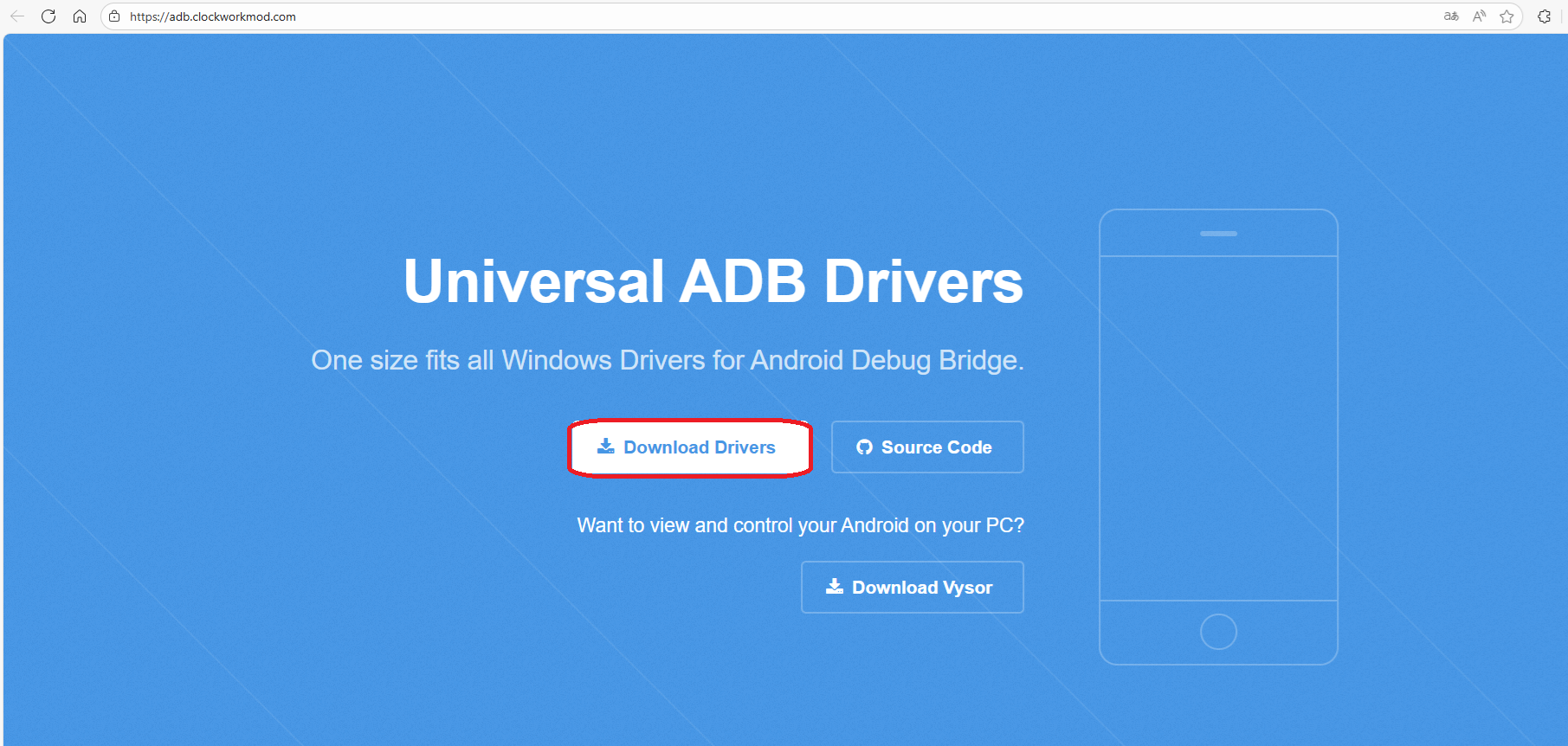The image size is (1568, 746).
Task: Open the translate page icon
Action: click(x=1451, y=16)
